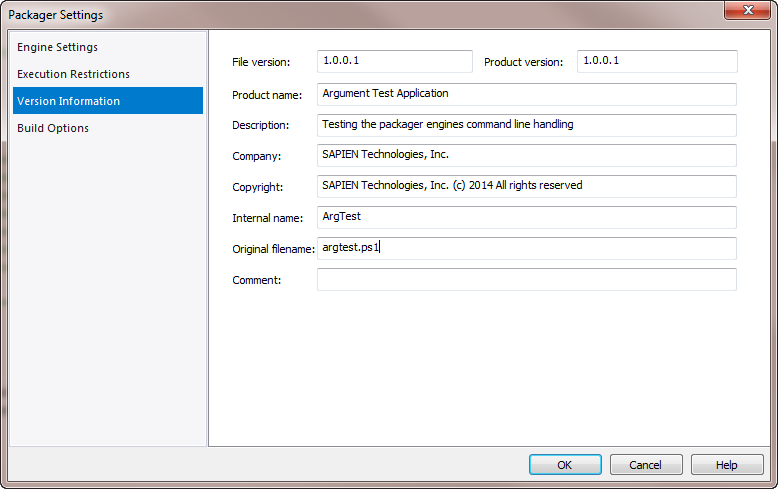Focus the Product version text box
Viewport: 778px width, 489px height.
coord(657,61)
